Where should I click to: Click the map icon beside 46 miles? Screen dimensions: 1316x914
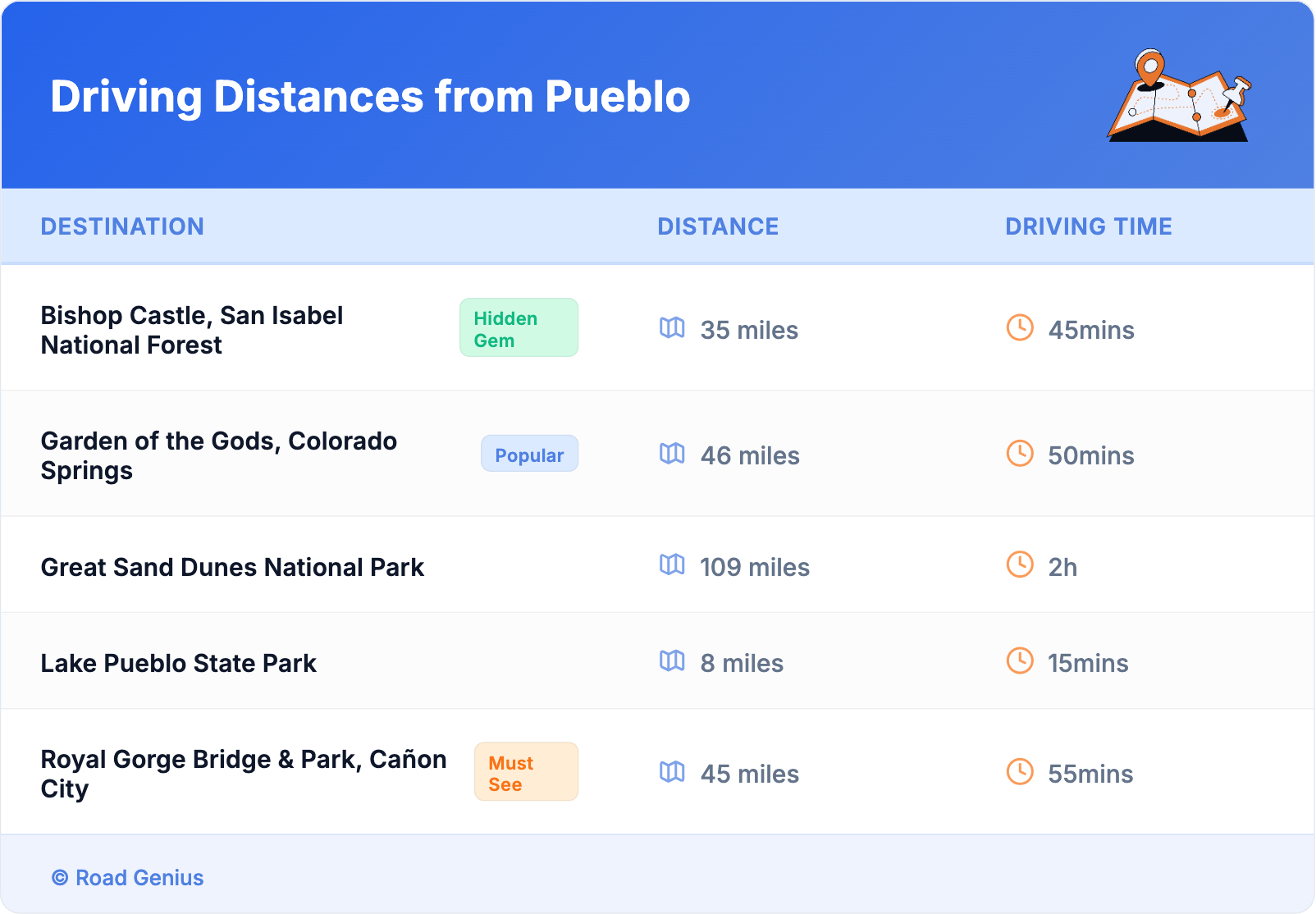[x=672, y=454]
